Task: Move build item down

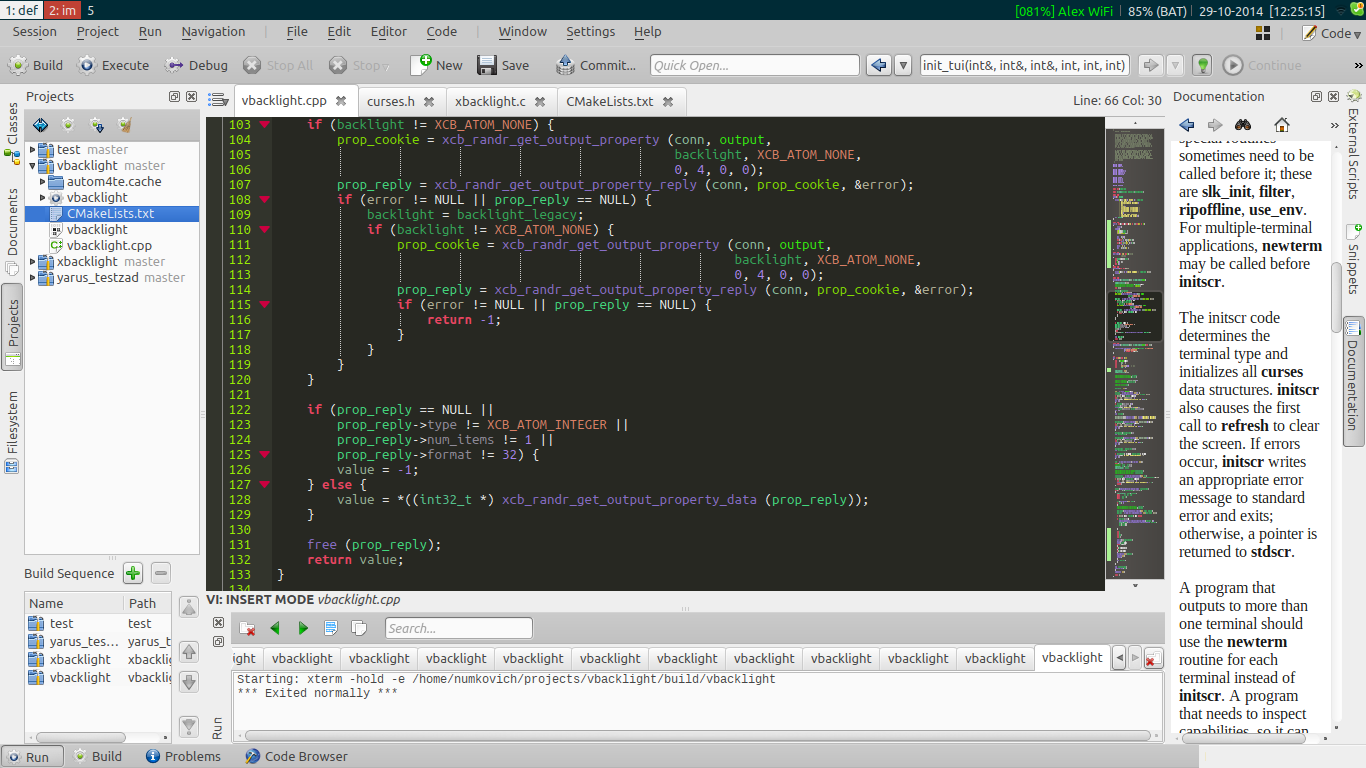Action: [x=188, y=683]
